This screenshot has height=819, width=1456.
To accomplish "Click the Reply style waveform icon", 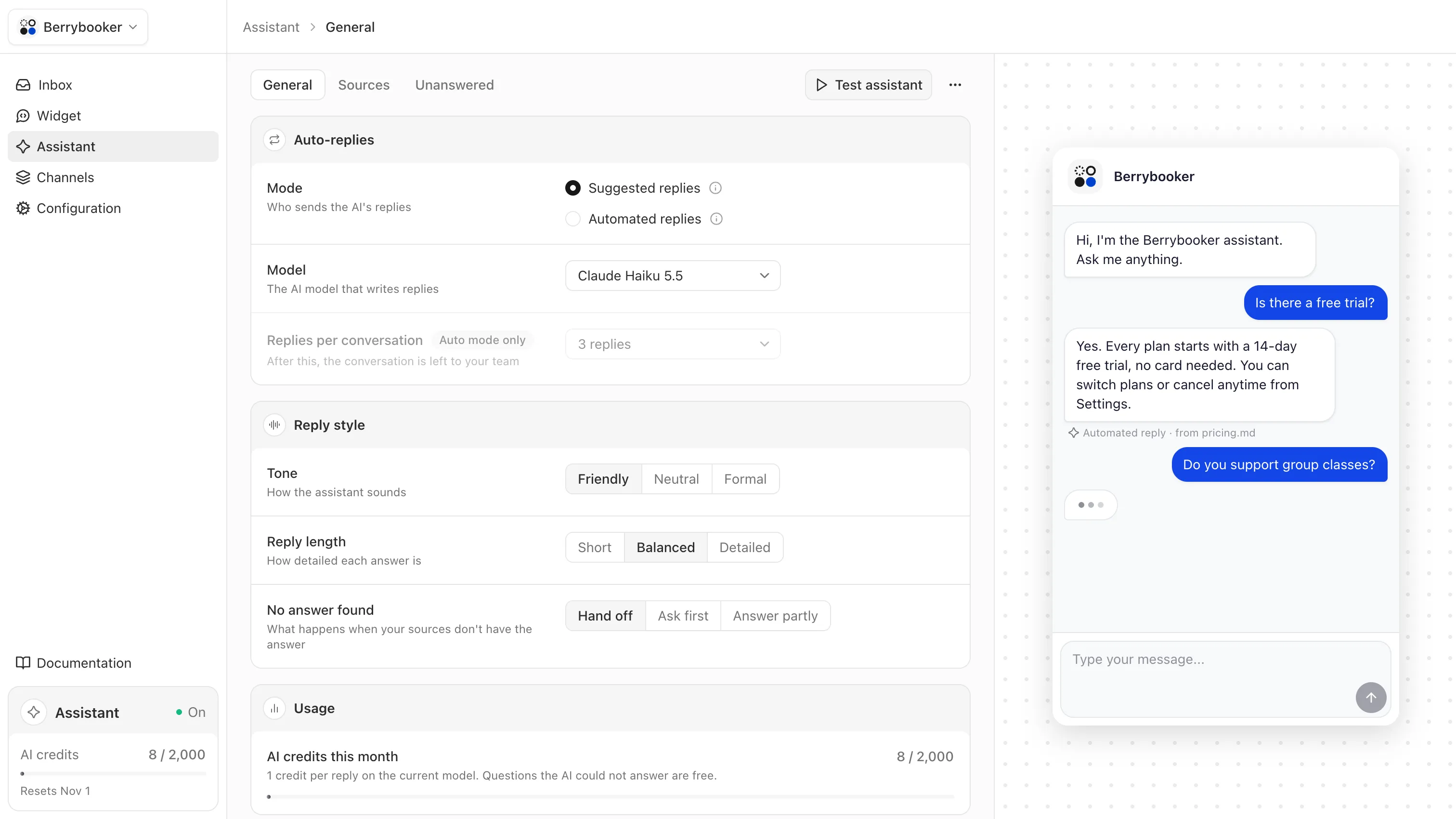I will coord(275,425).
